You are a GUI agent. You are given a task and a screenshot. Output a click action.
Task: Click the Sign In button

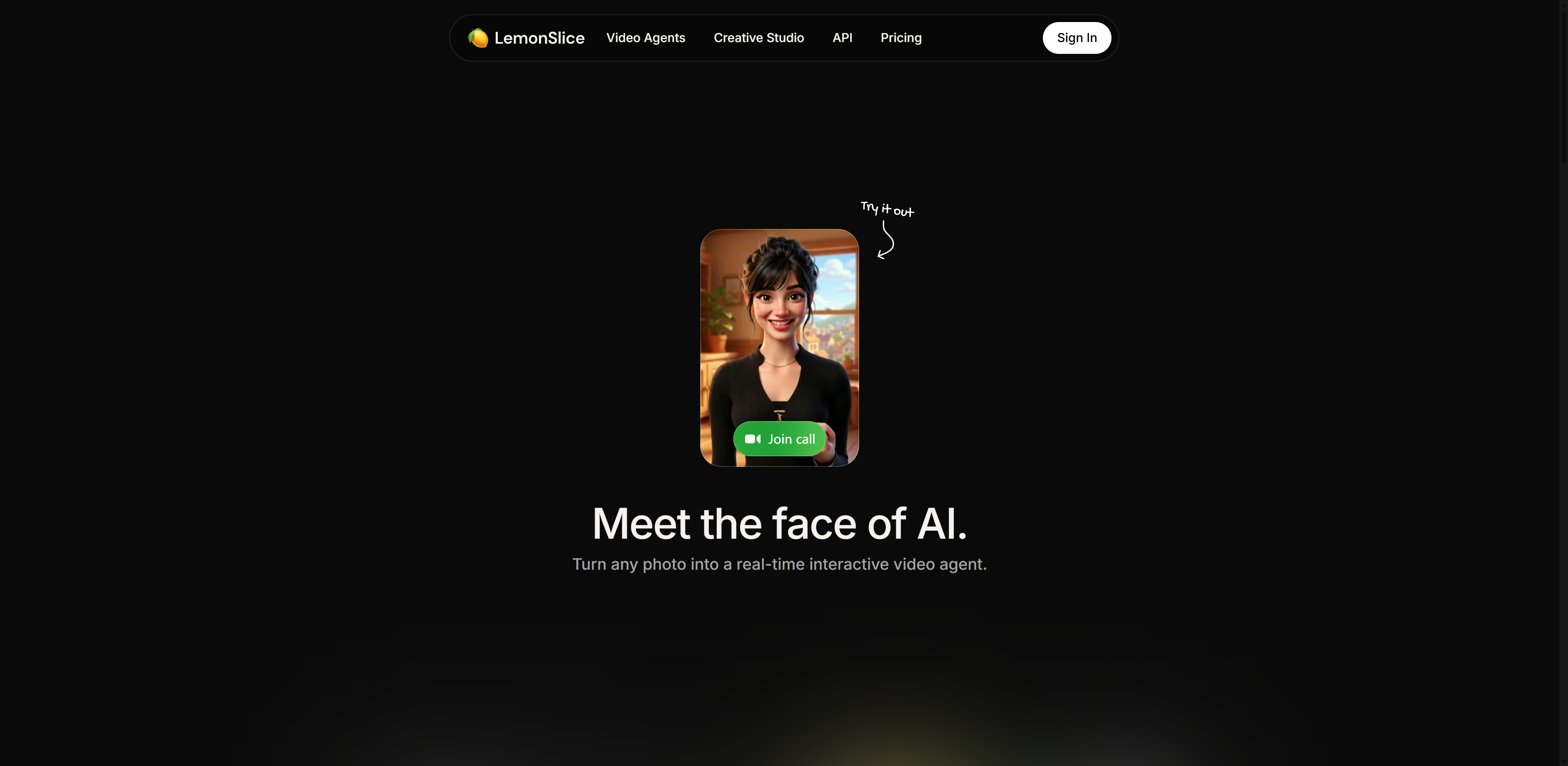pyautogui.click(x=1077, y=38)
